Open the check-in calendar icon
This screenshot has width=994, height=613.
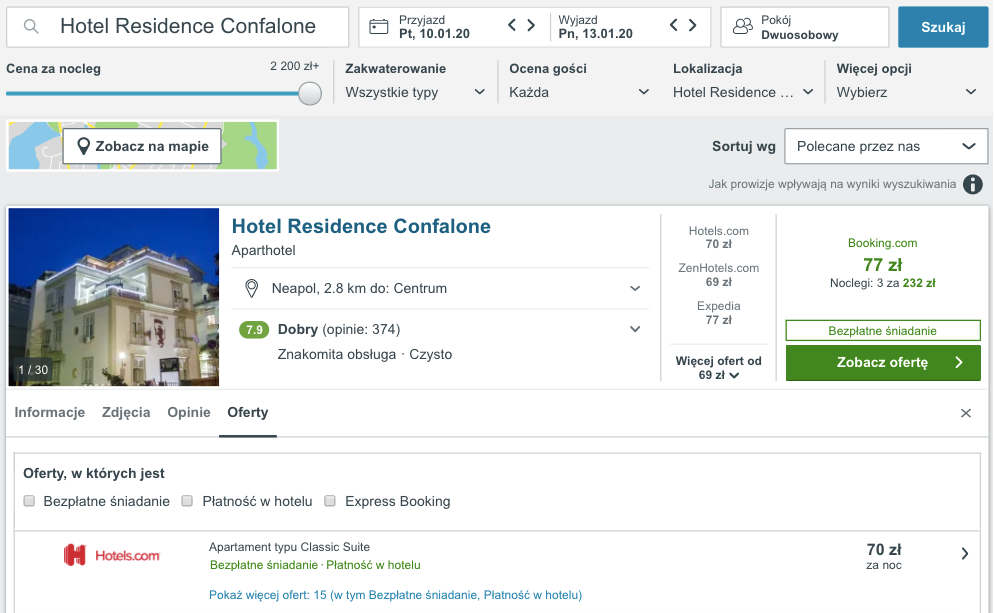tap(379, 27)
